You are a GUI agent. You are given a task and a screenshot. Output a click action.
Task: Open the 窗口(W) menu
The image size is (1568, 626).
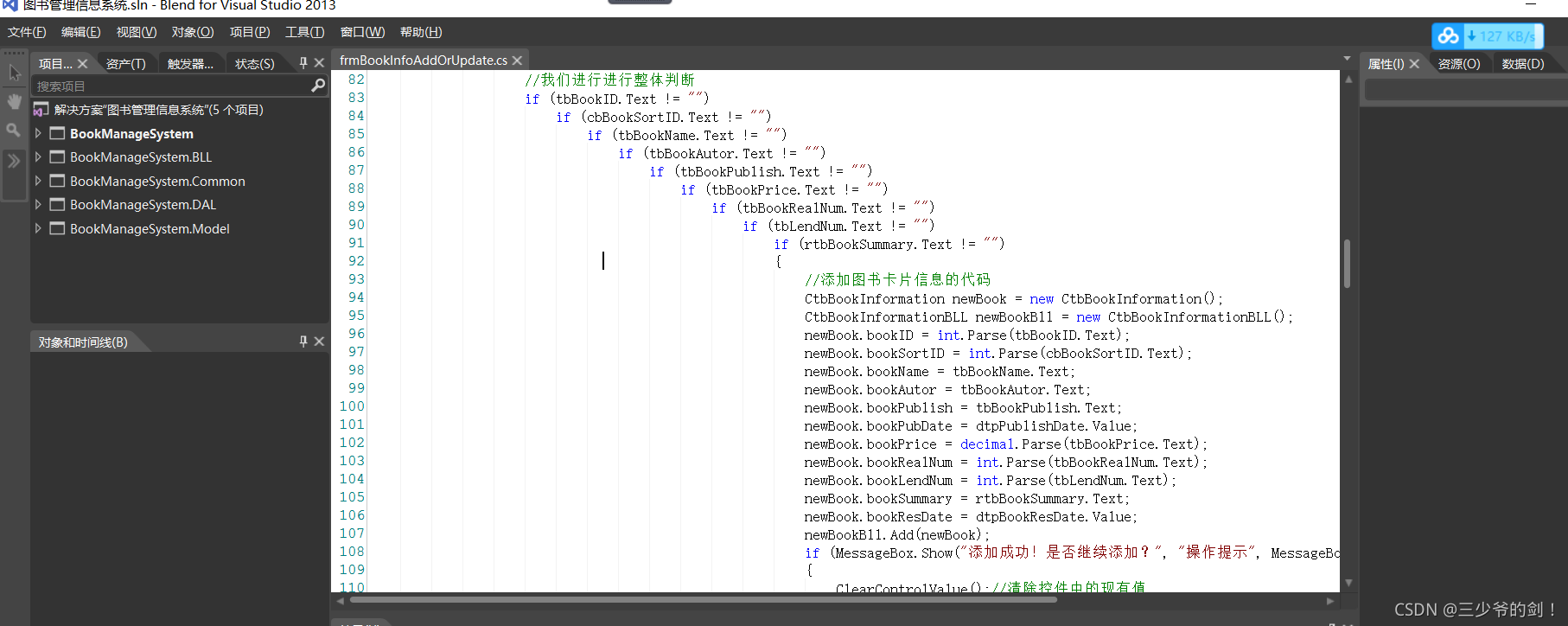click(x=362, y=32)
